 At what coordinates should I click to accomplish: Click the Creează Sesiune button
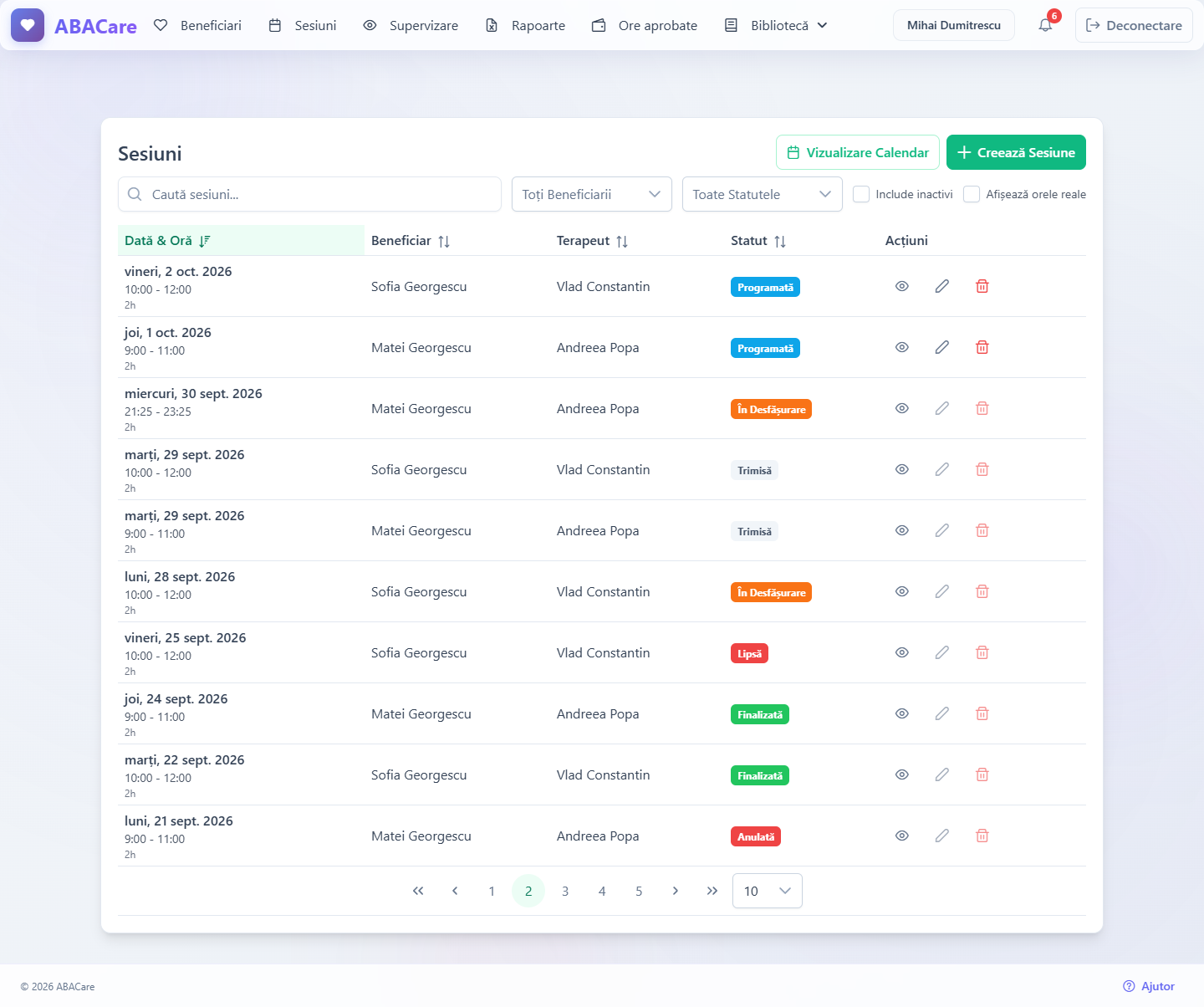[1016, 152]
